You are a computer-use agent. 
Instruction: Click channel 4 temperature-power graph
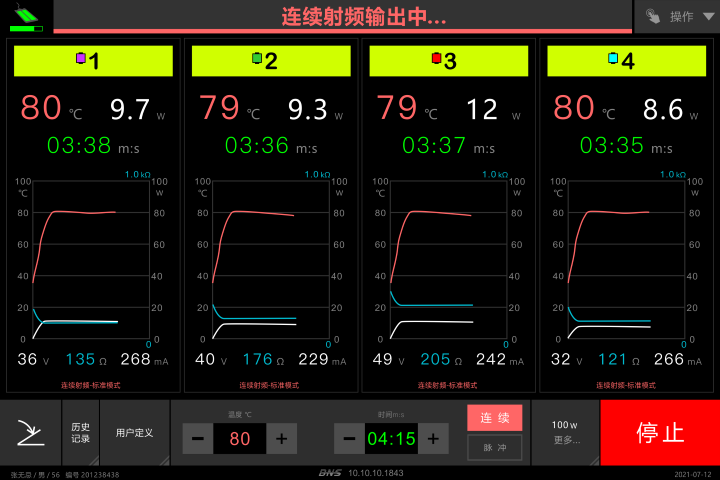click(627, 260)
